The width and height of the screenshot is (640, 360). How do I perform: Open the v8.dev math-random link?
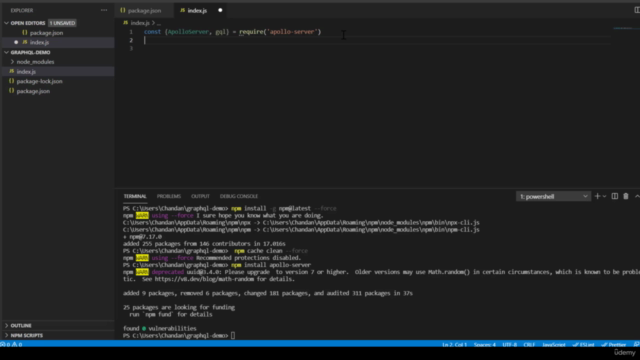click(x=204, y=279)
